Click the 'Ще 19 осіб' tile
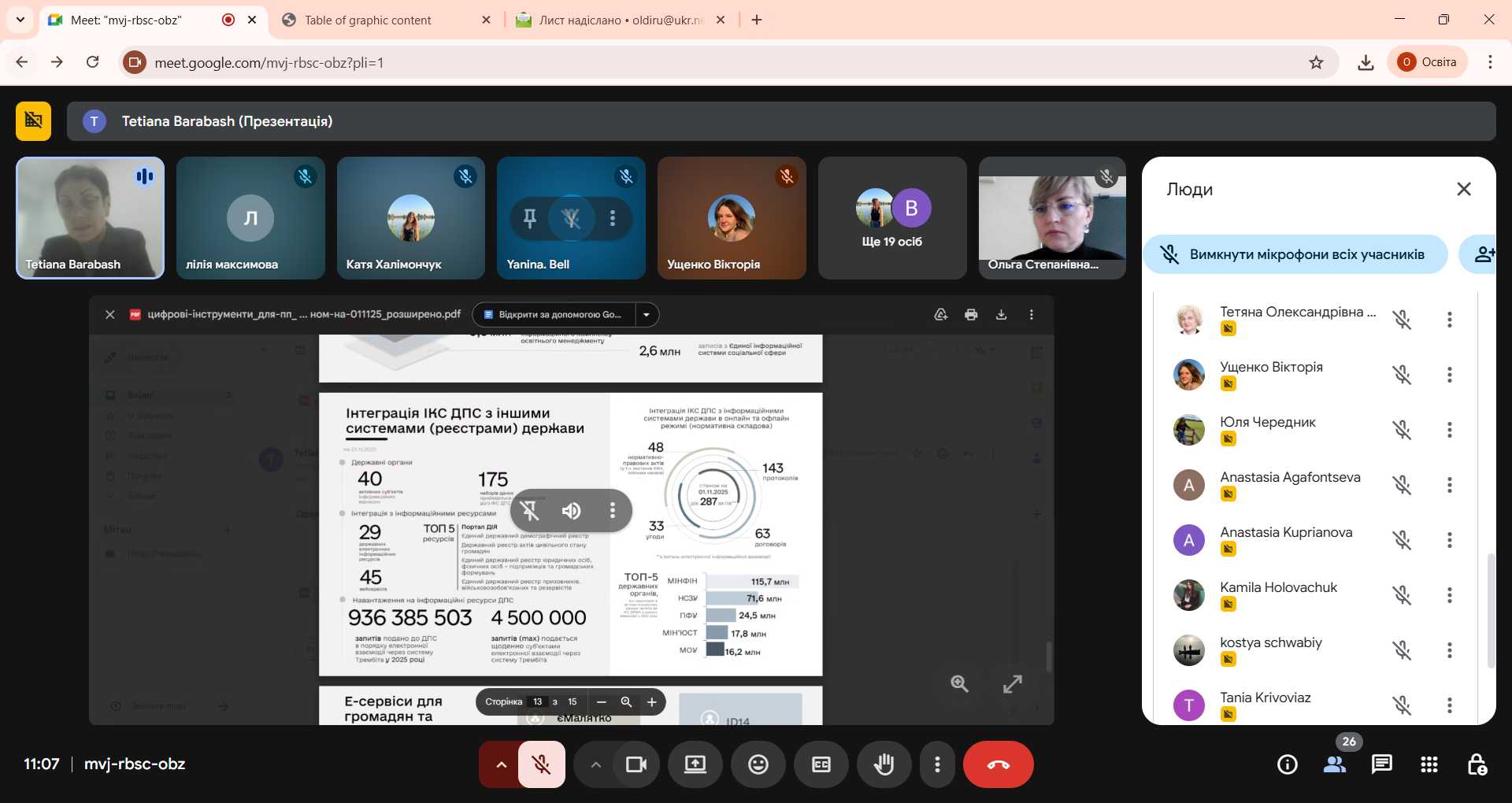Screen dimensions: 1512x803 (892, 218)
